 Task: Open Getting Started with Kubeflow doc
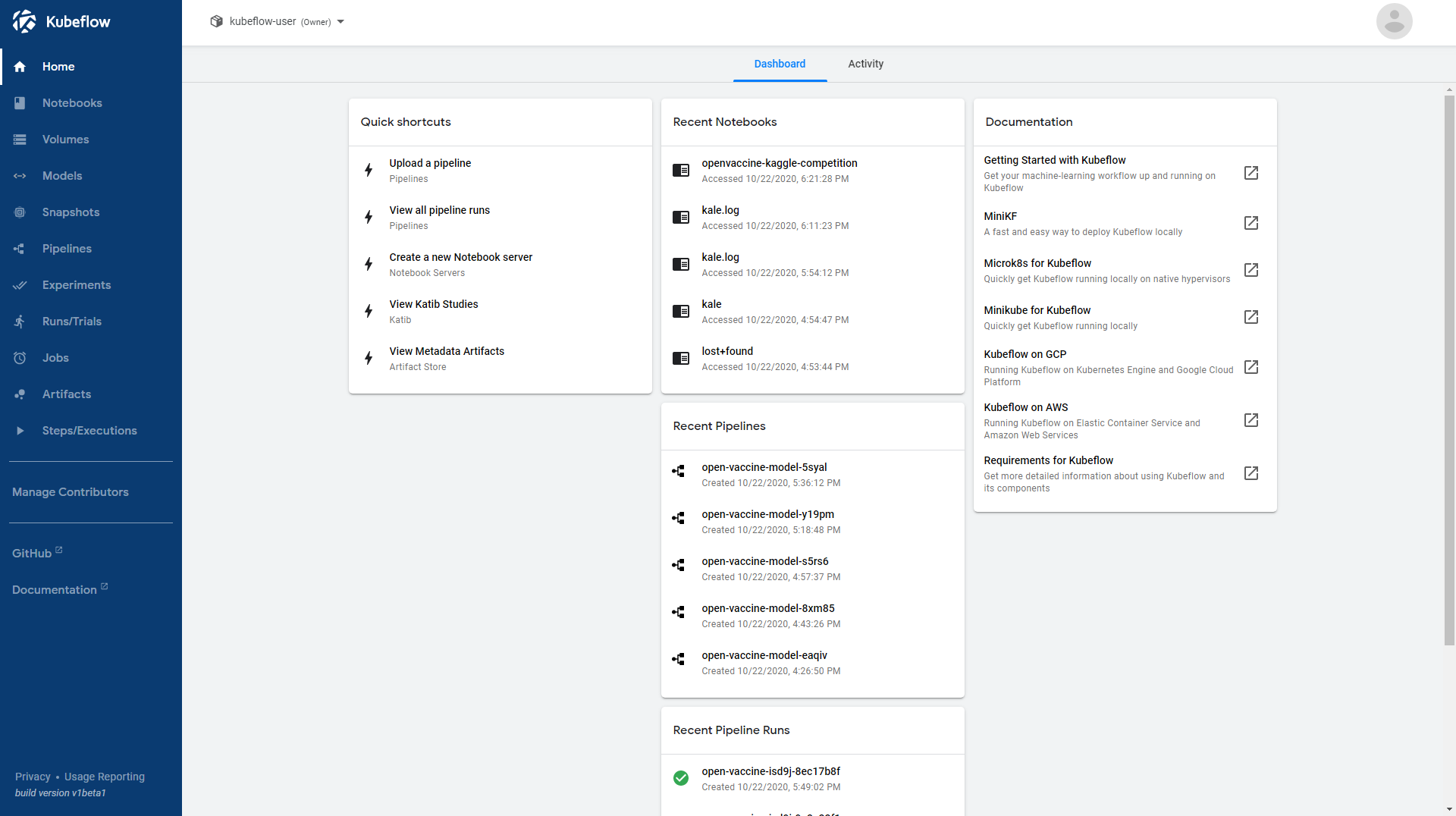[x=1055, y=160]
